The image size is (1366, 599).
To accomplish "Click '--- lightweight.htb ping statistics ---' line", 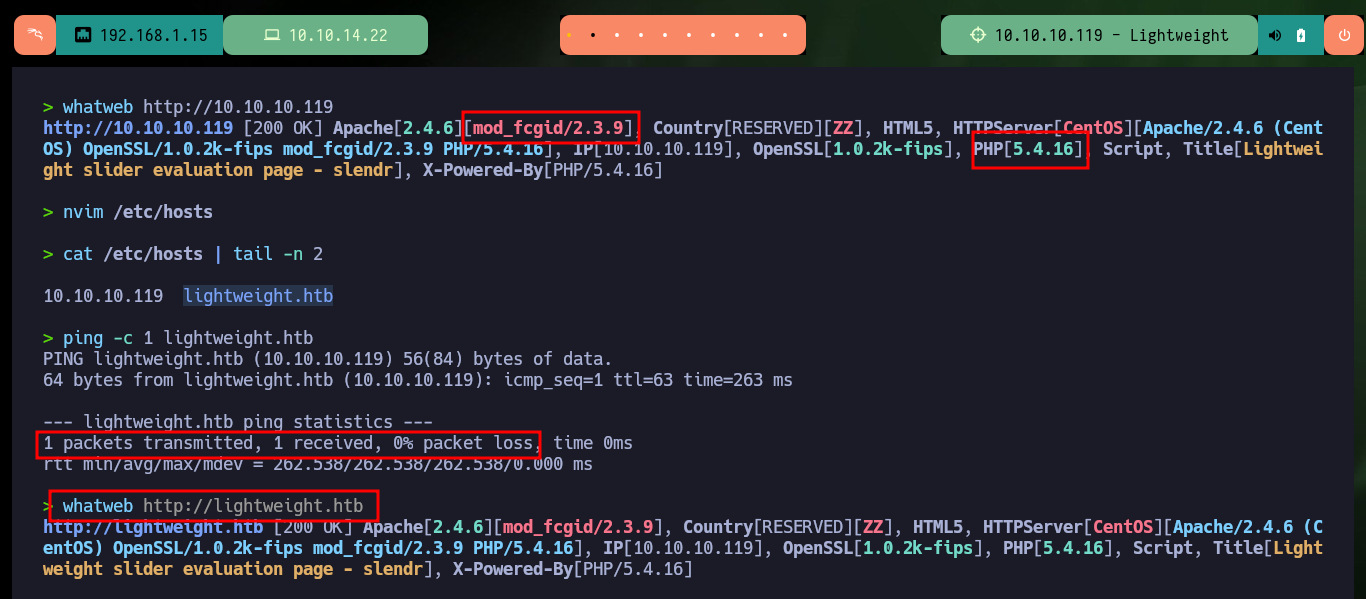I will coord(238,422).
